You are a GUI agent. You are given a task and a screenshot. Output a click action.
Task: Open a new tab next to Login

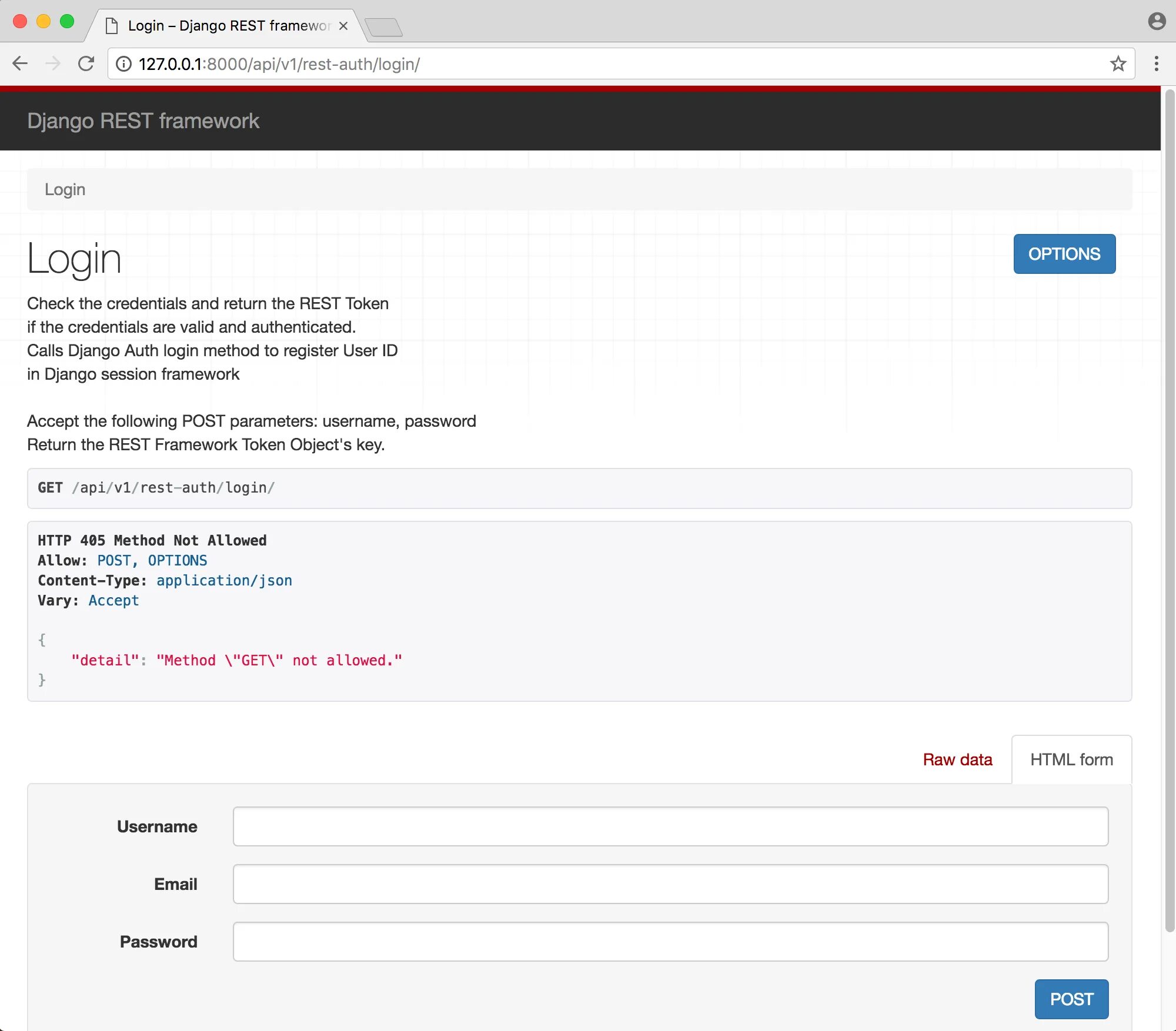[383, 27]
